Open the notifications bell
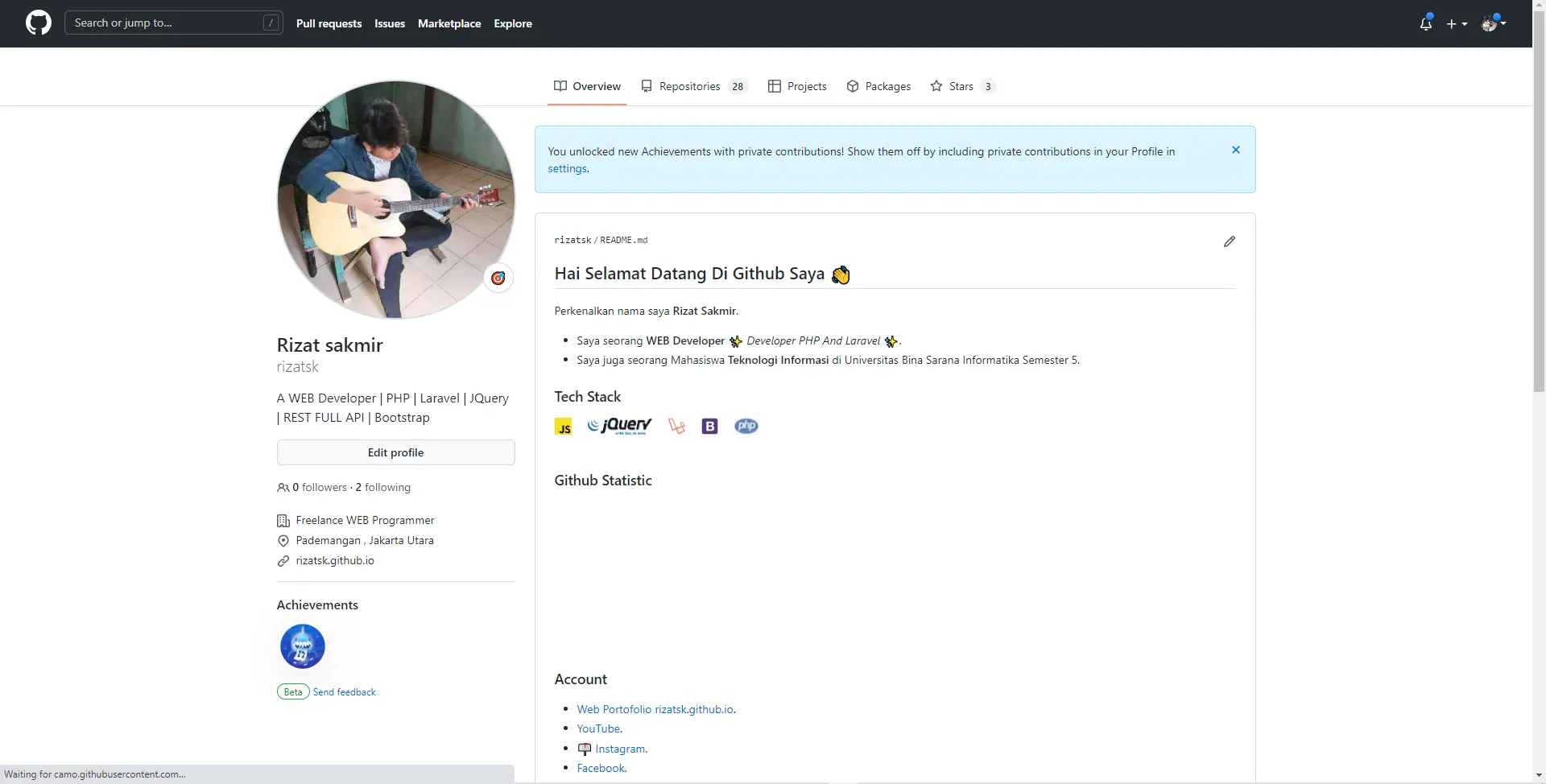The width and height of the screenshot is (1546, 784). (1425, 23)
